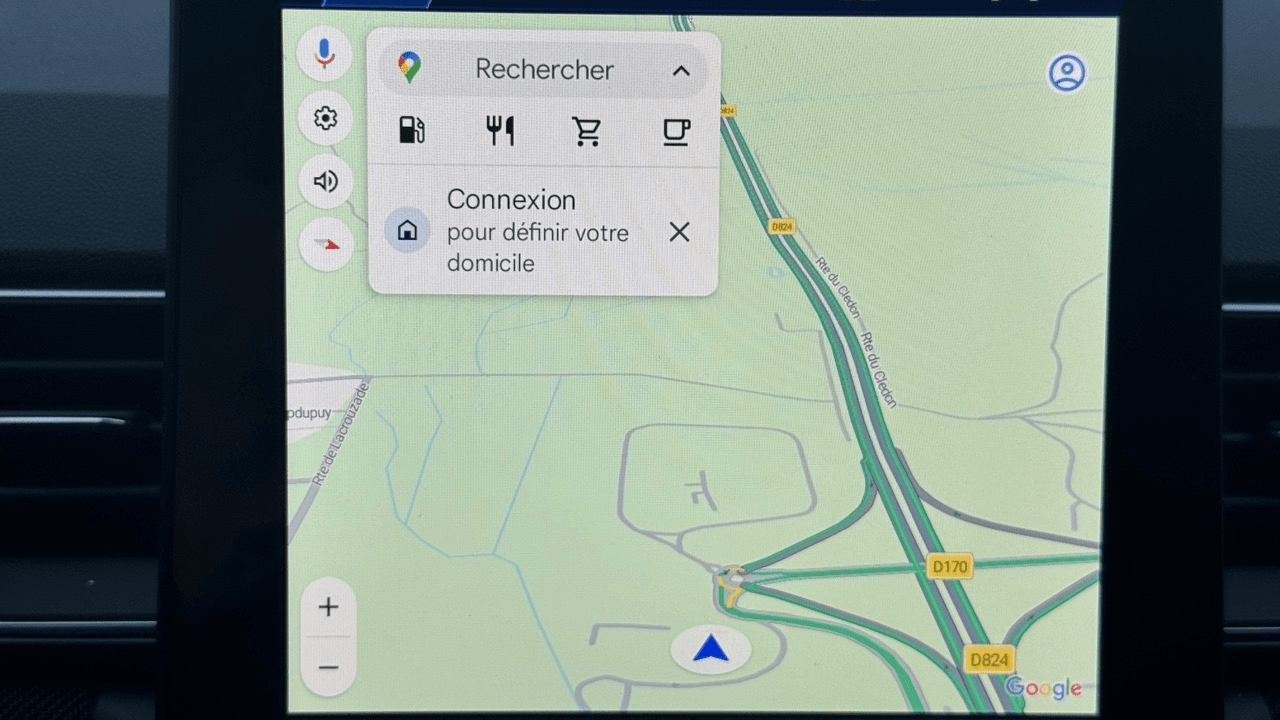Image resolution: width=1280 pixels, height=720 pixels.
Task: Open the account profile avatar
Action: coord(1067,73)
